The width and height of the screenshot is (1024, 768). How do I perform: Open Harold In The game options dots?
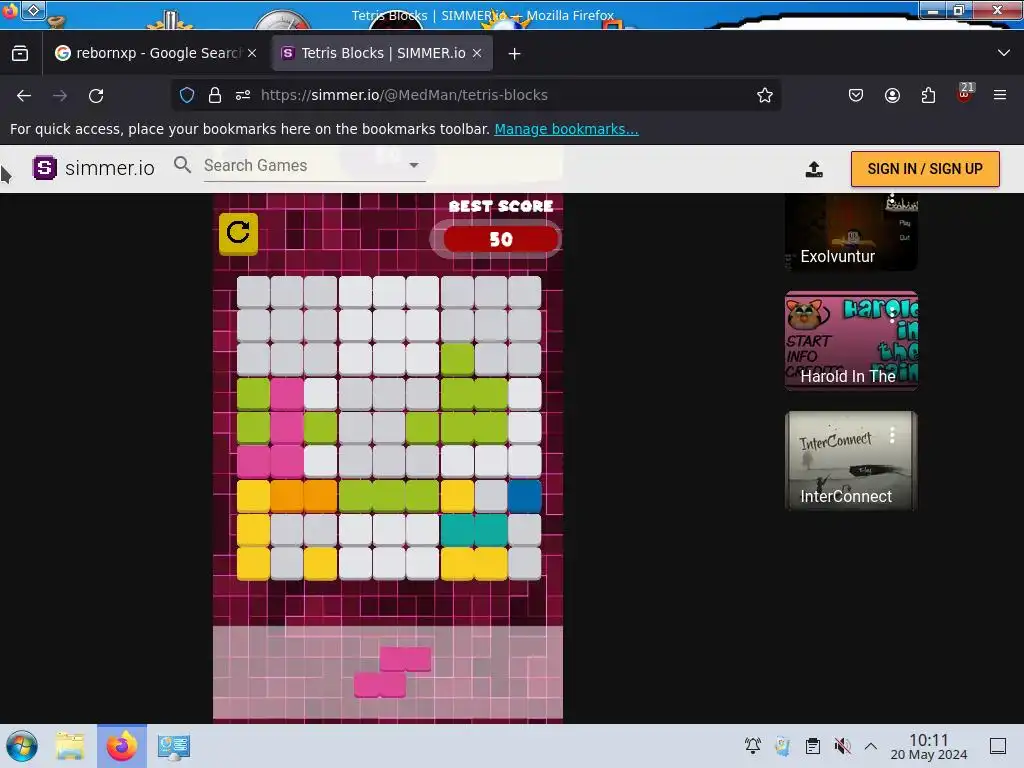click(892, 315)
